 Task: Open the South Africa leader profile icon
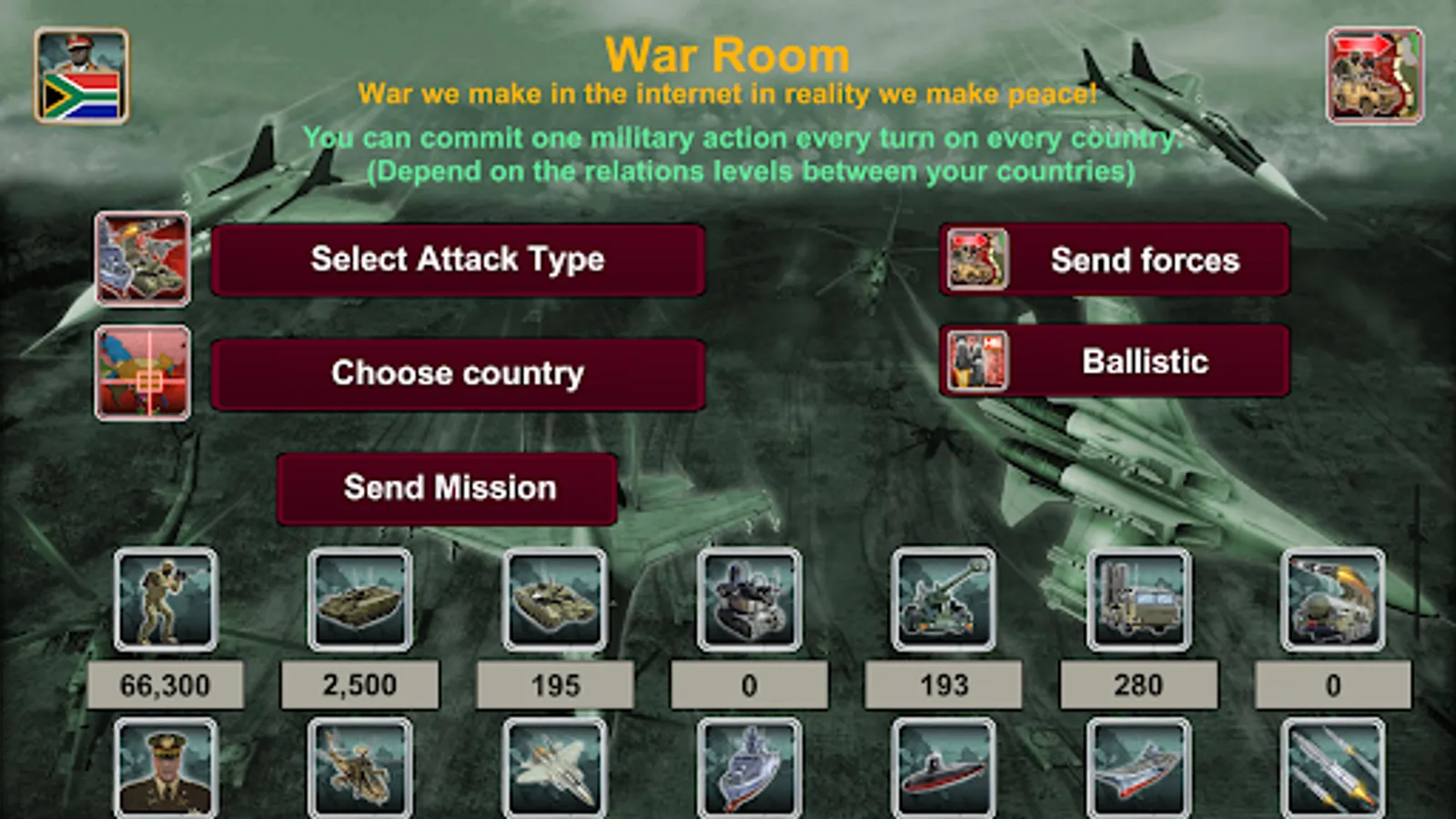click(82, 76)
